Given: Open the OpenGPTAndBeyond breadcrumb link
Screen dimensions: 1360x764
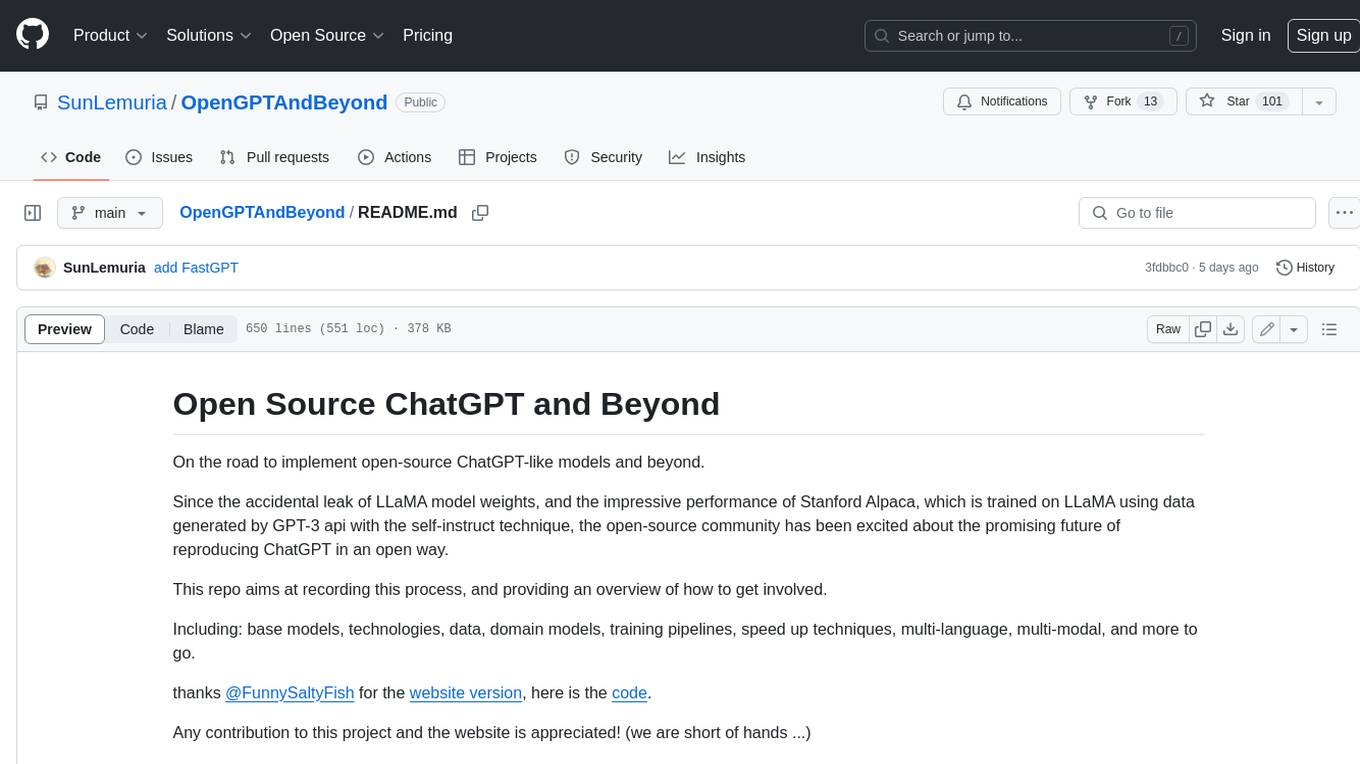Looking at the screenshot, I should [262, 213].
